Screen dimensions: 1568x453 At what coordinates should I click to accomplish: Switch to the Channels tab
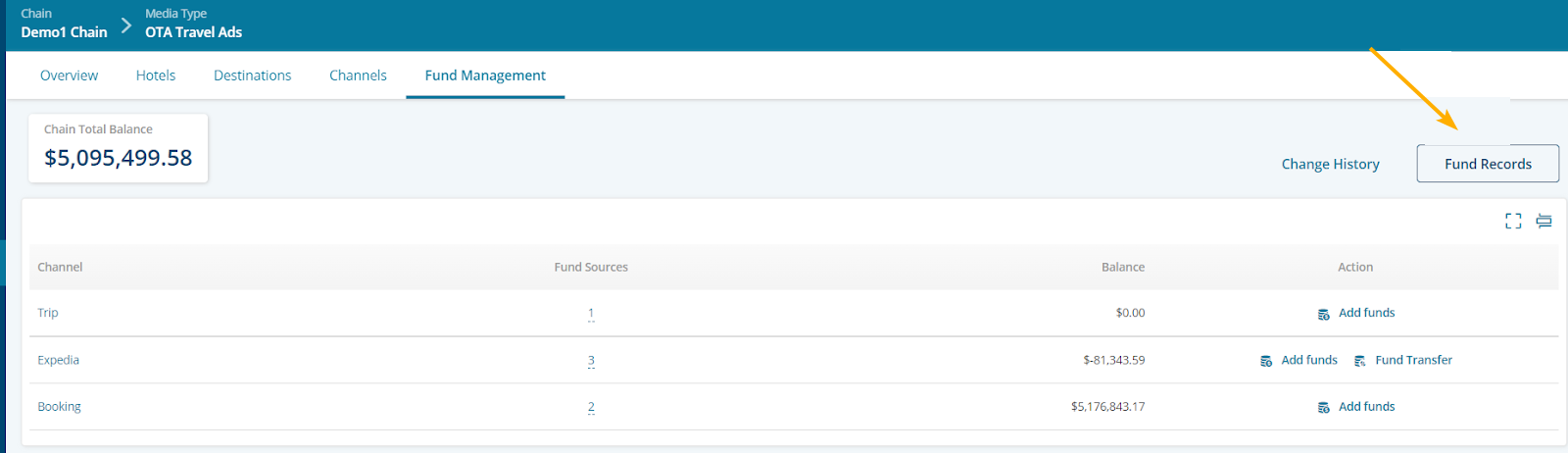(x=358, y=75)
